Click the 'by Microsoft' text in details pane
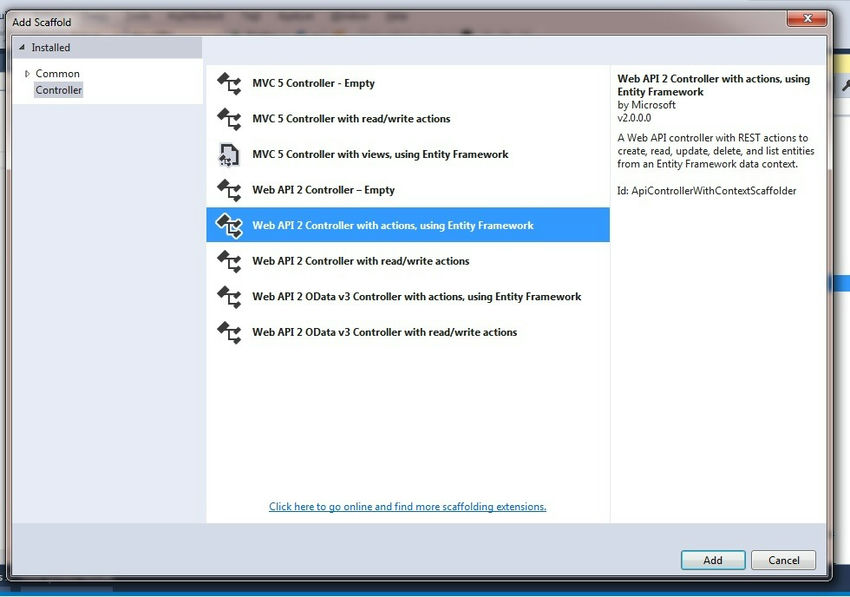The width and height of the screenshot is (850, 597). [646, 105]
